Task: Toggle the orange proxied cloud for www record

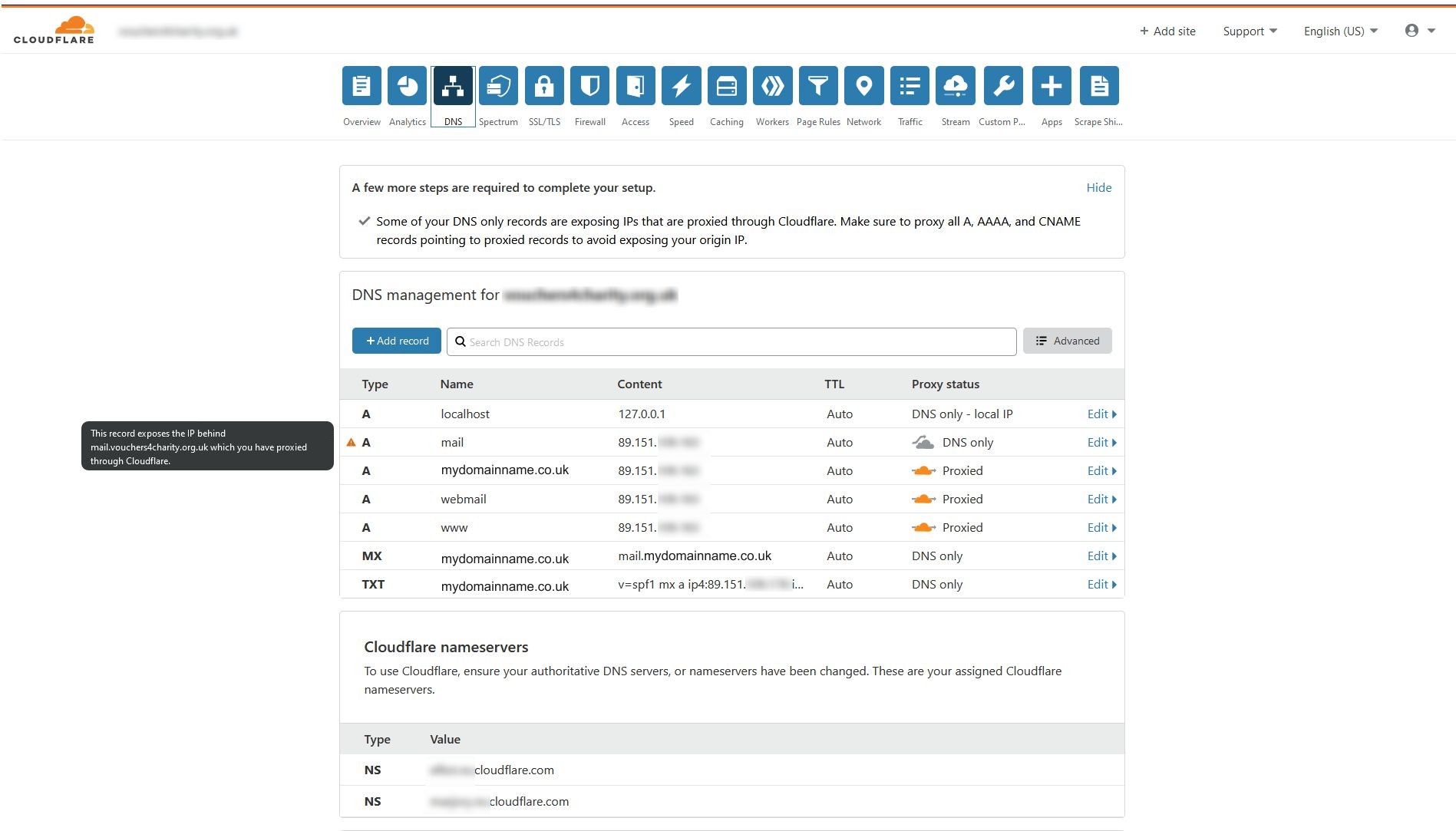Action: coord(923,527)
